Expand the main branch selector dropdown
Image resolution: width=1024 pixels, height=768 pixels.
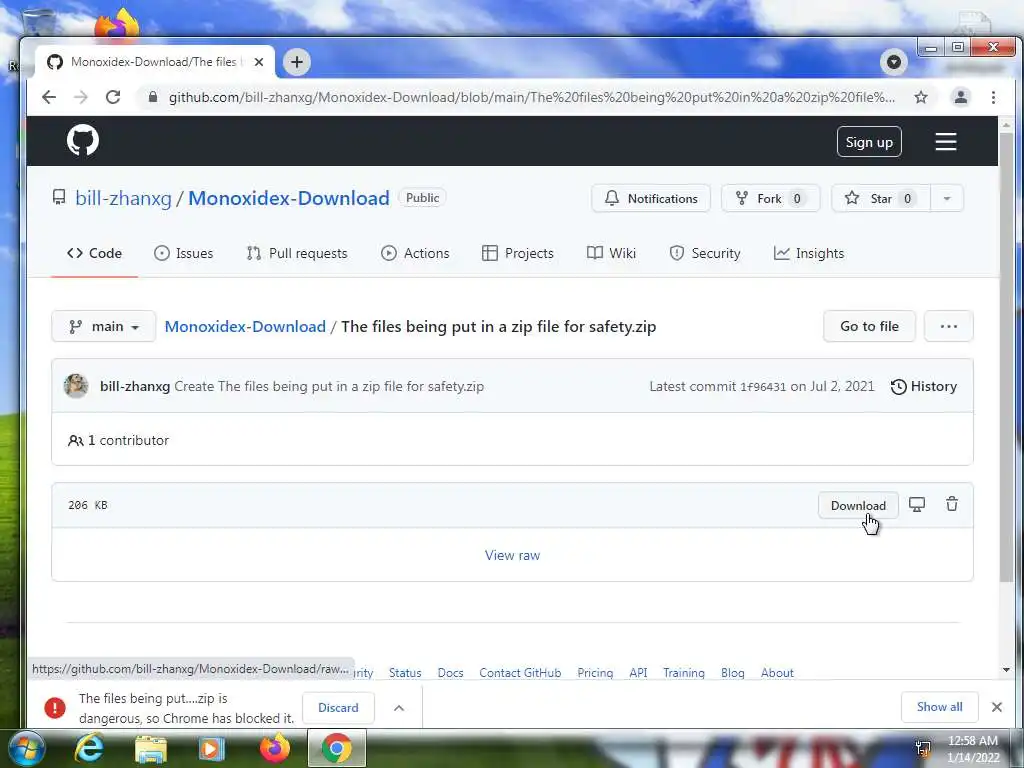click(x=104, y=326)
